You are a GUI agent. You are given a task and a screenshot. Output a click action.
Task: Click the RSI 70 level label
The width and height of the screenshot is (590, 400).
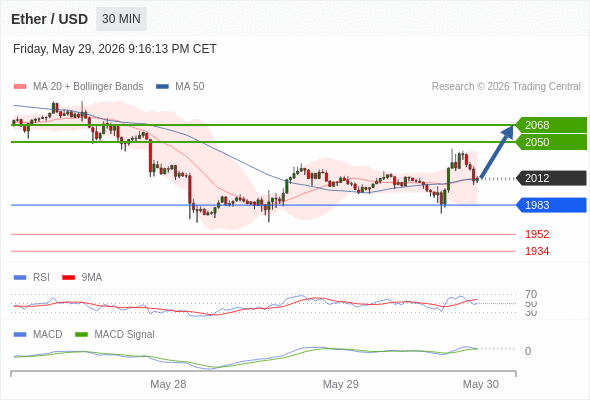[x=531, y=294]
